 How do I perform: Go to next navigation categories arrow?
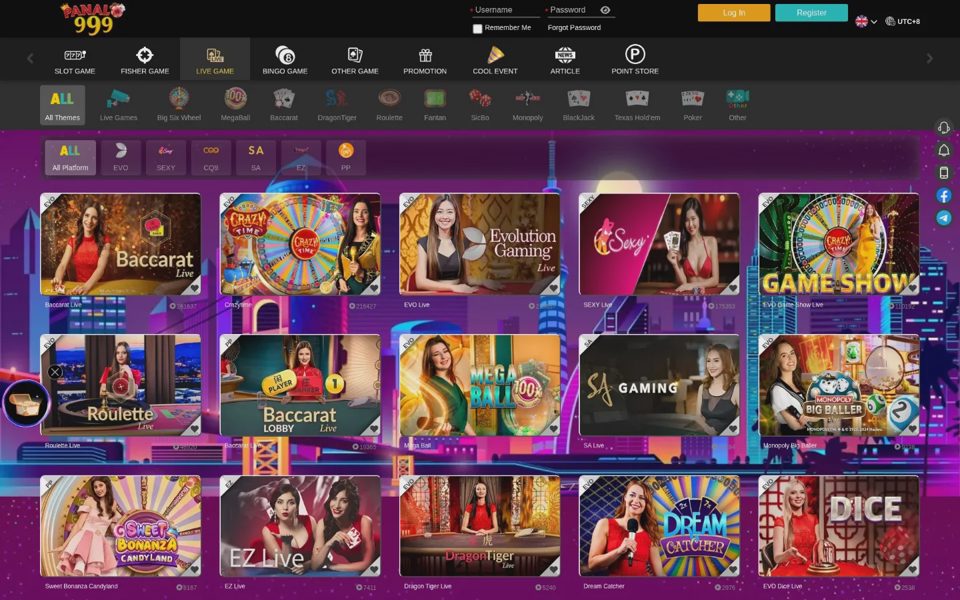pyautogui.click(x=929, y=59)
